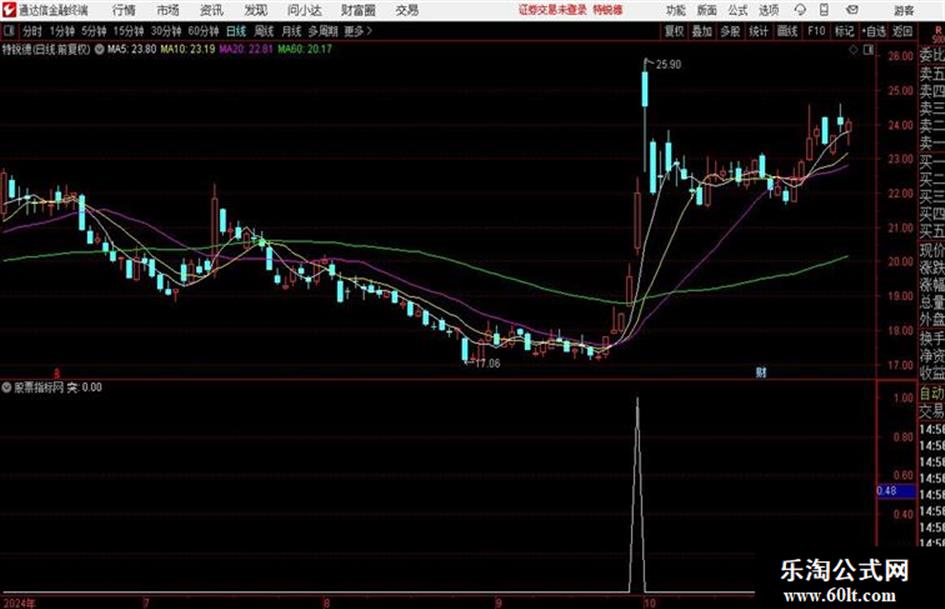Click the 财 marker on the chart

[x=761, y=372]
